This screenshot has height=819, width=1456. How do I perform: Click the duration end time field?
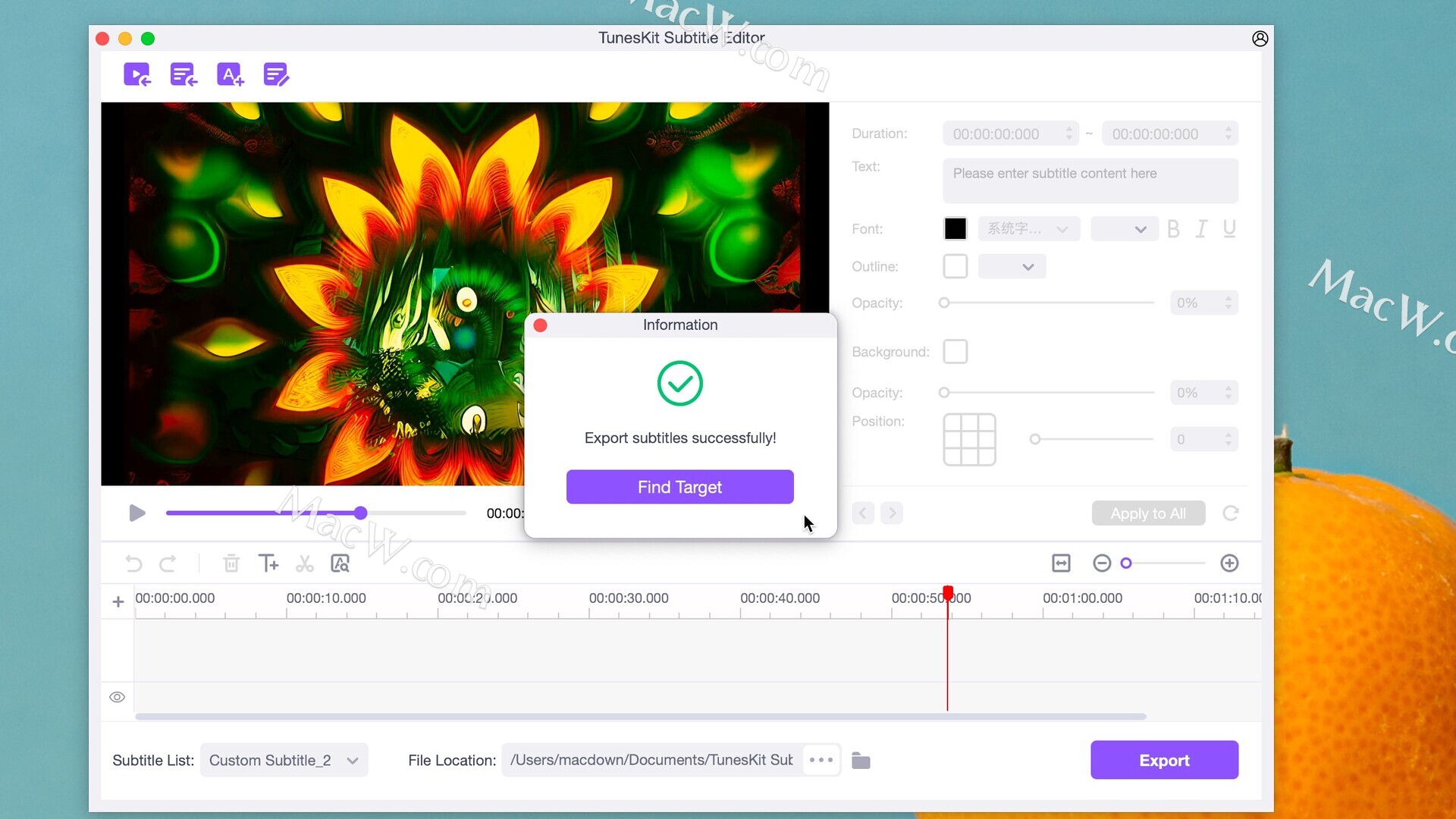tap(1169, 133)
